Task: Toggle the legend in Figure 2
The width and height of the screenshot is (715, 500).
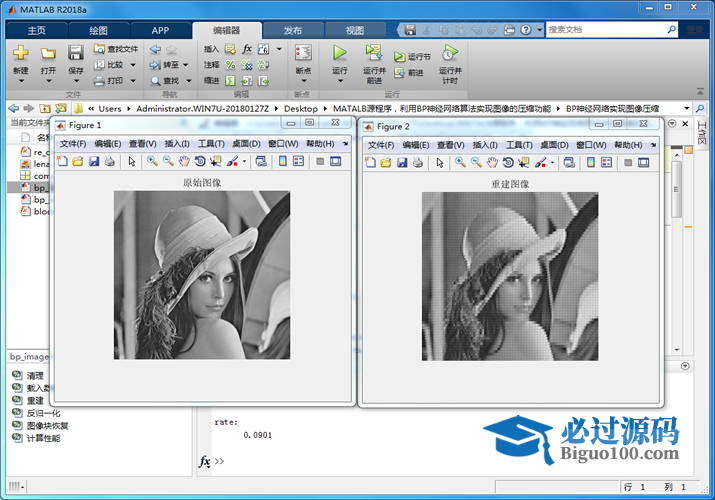Action: click(606, 162)
